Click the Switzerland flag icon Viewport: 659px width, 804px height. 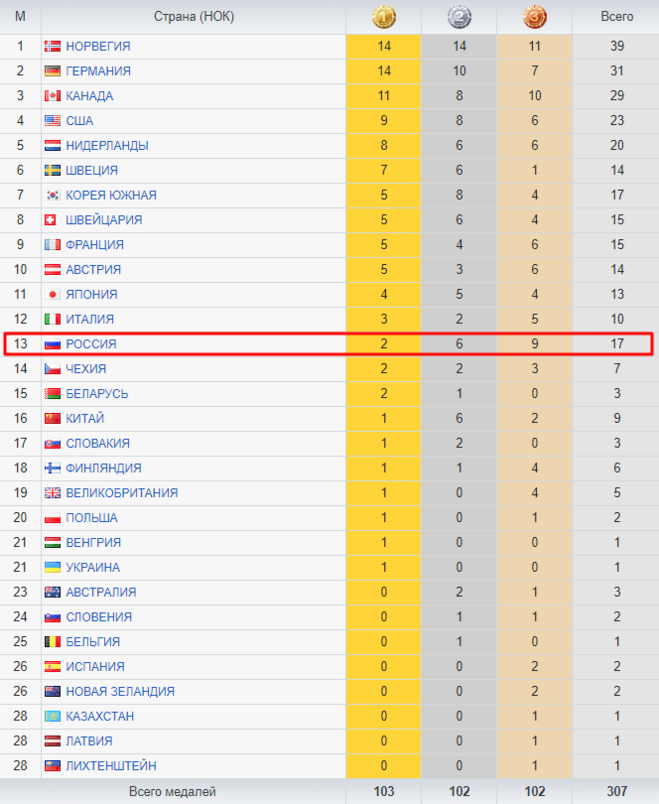[x=53, y=220]
